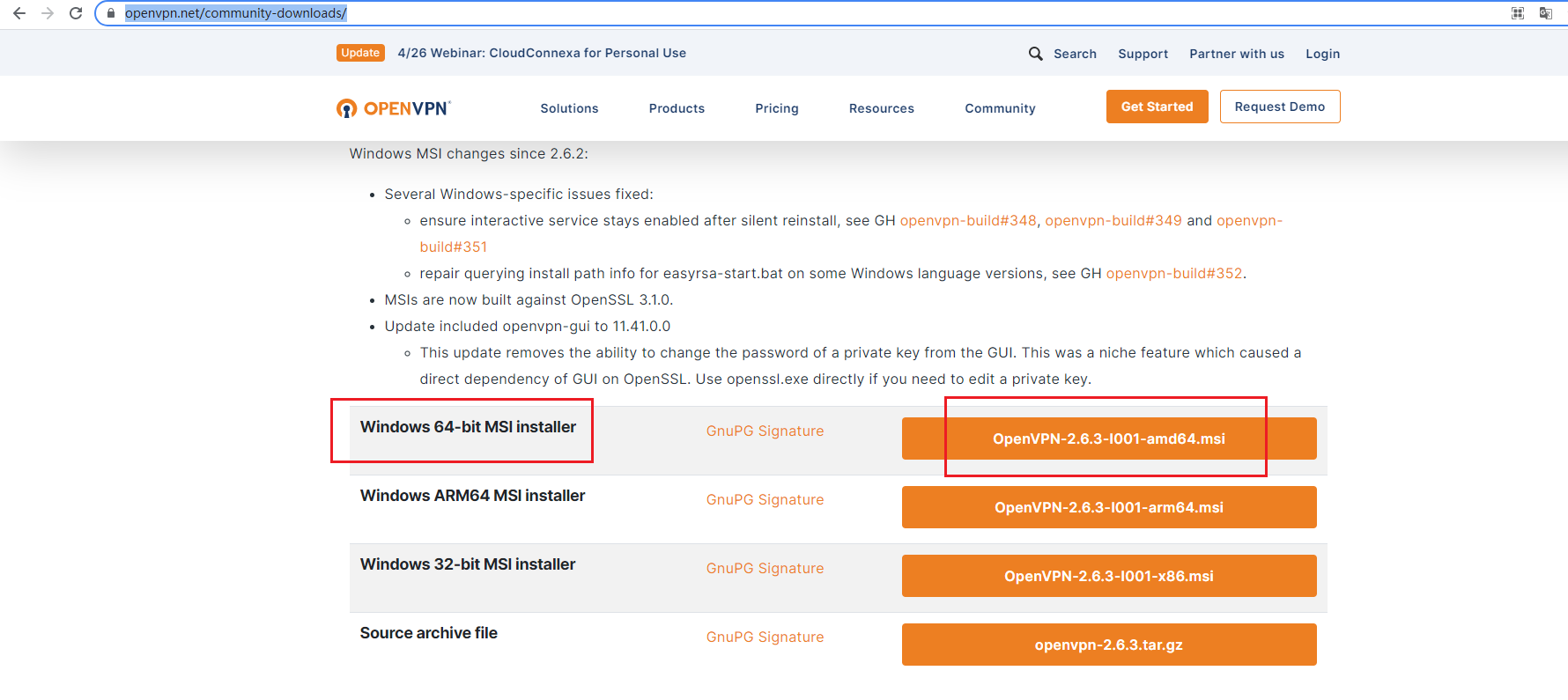Open the CloudConnexa webinar announcement

click(542, 53)
